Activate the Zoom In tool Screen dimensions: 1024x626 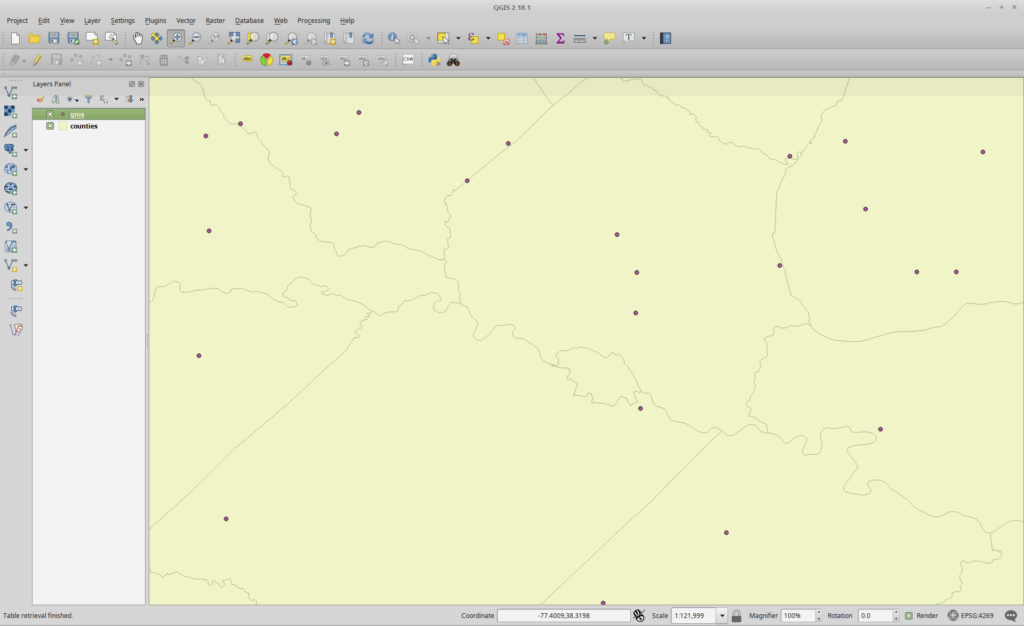pyautogui.click(x=175, y=40)
